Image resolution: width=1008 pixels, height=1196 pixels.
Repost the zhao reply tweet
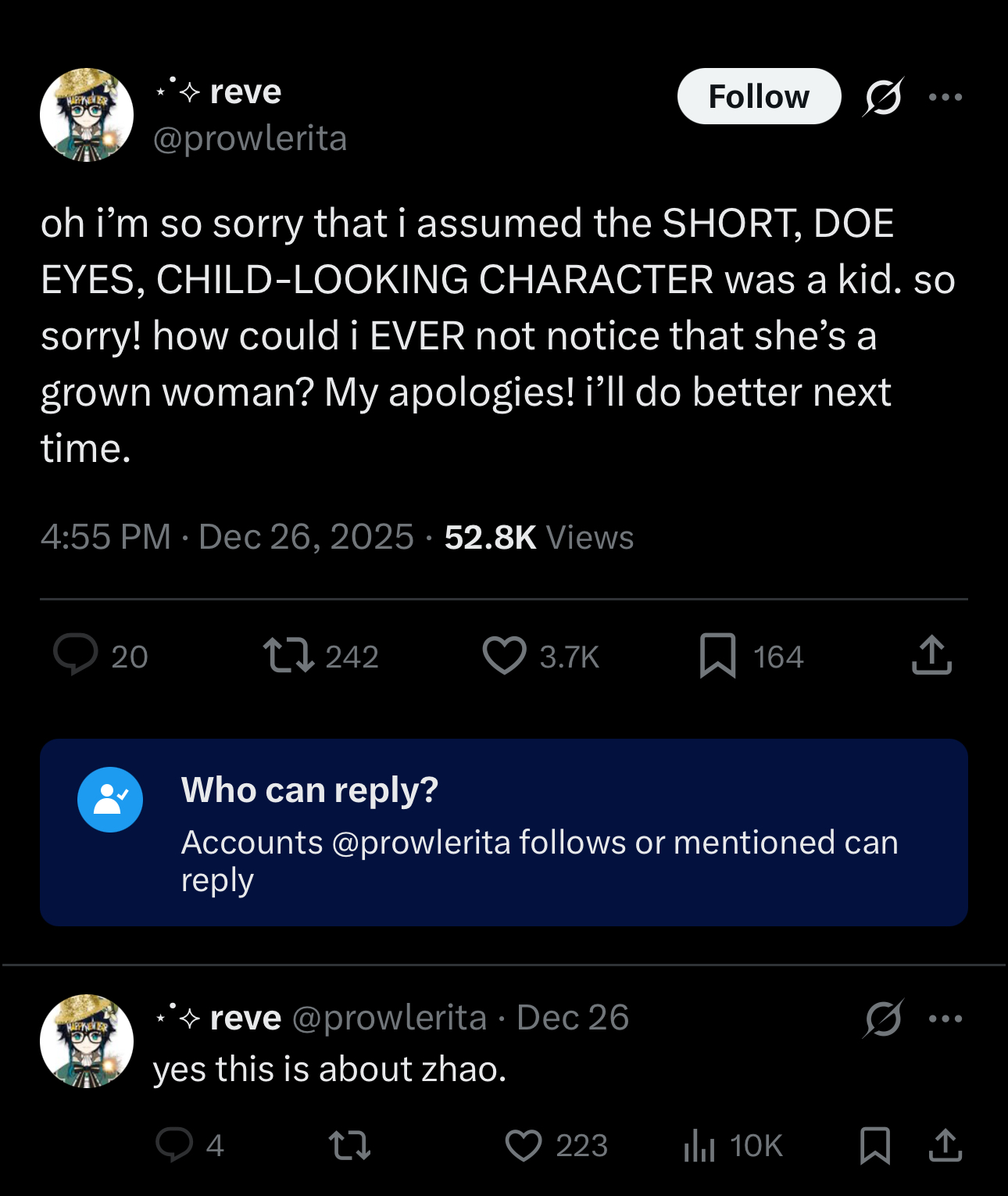349,1145
